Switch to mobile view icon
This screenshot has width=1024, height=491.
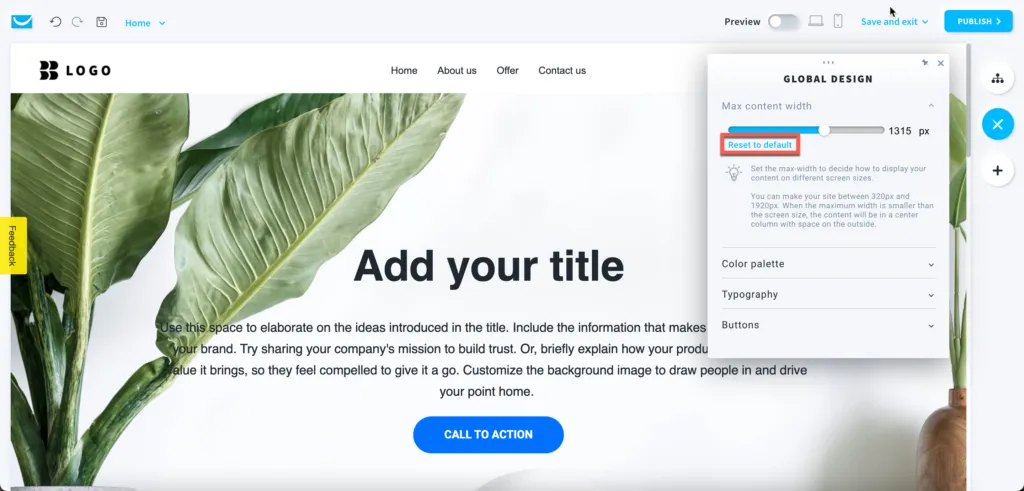[838, 21]
